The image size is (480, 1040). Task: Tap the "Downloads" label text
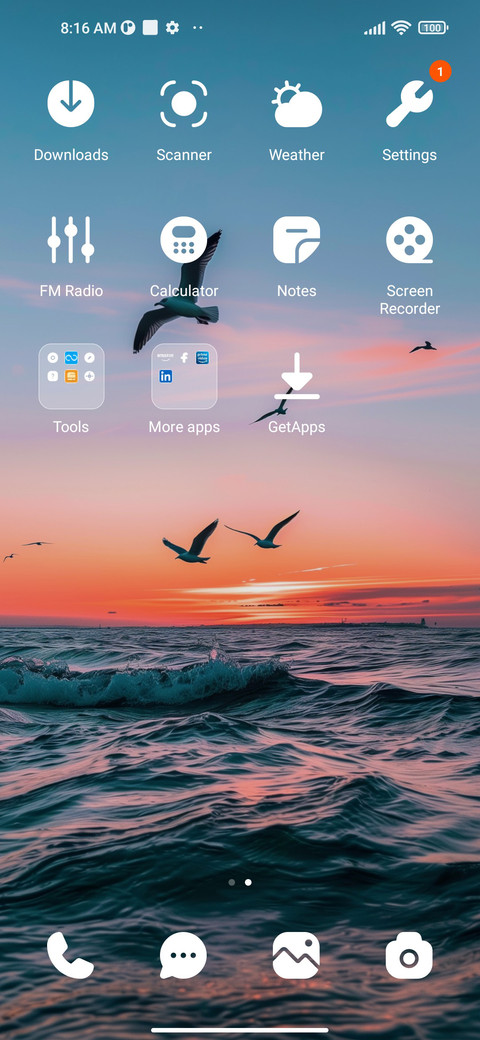tap(71, 155)
